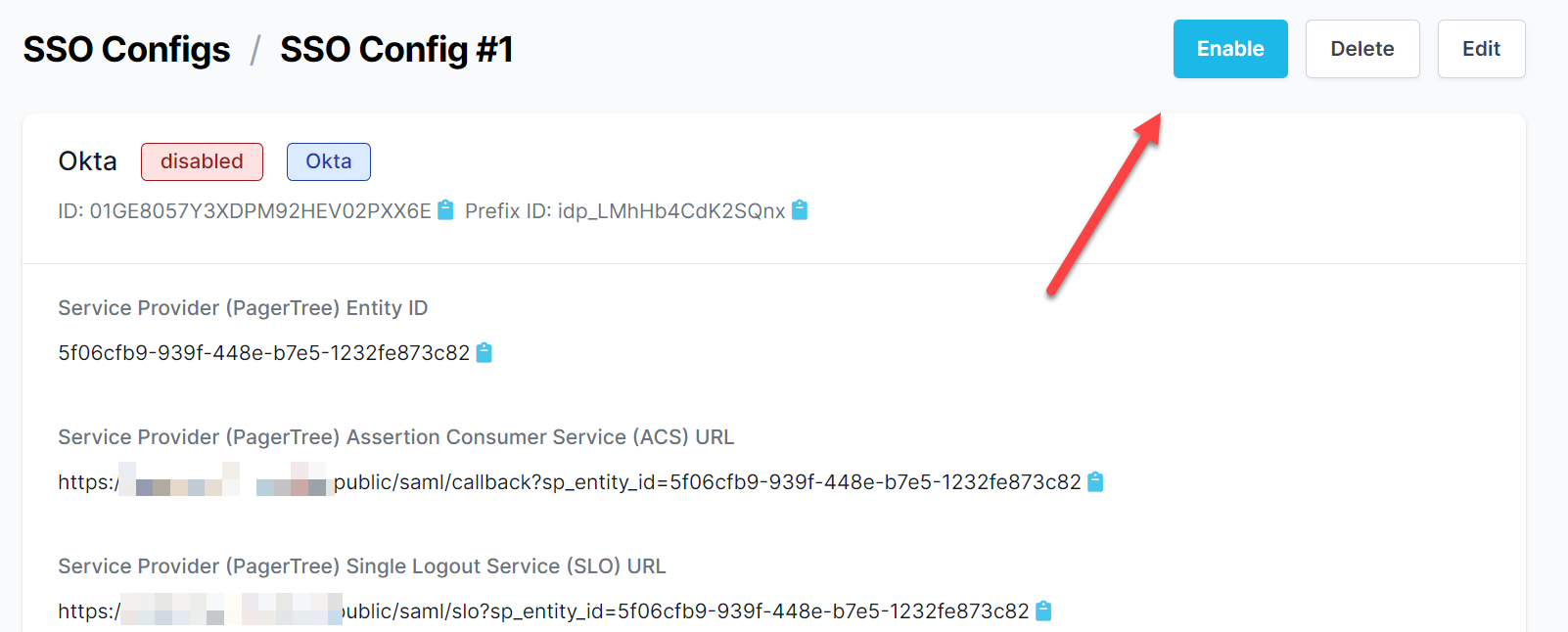This screenshot has width=1568, height=632.
Task: Click the red disabled status badge
Action: click(x=202, y=161)
